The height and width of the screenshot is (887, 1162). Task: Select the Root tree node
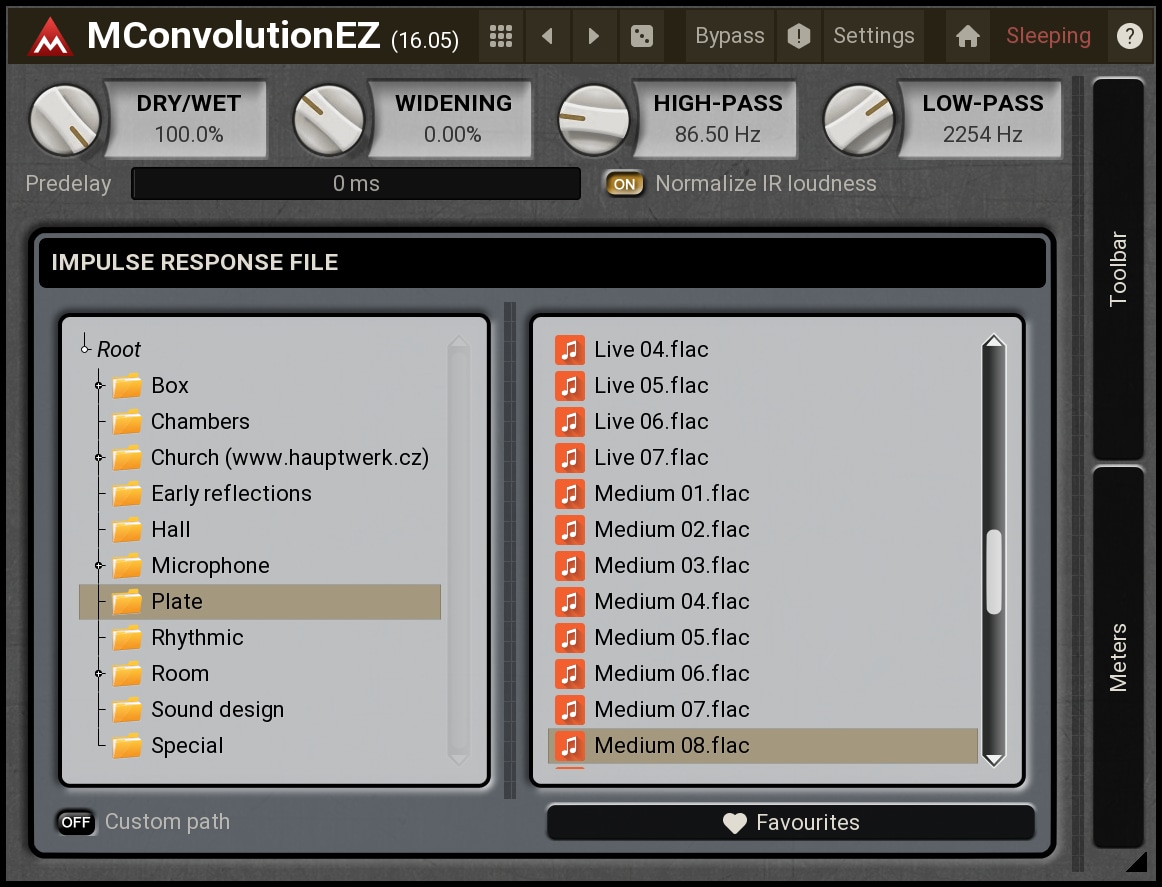click(x=119, y=349)
